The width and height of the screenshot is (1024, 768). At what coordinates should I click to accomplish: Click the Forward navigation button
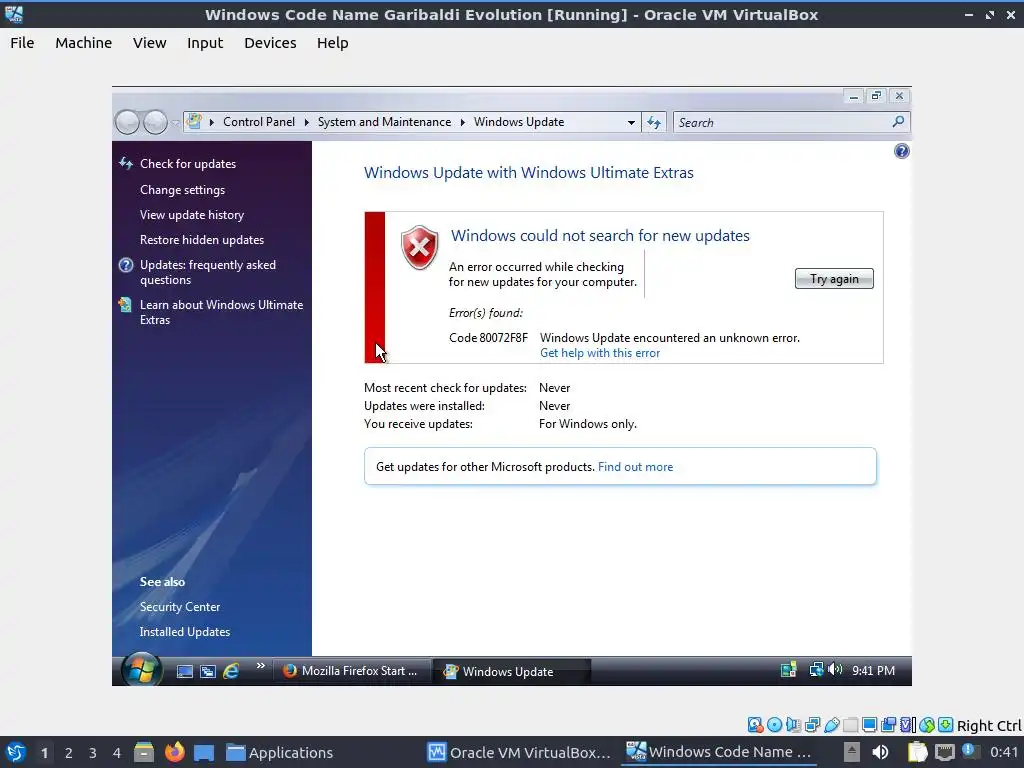pos(155,122)
